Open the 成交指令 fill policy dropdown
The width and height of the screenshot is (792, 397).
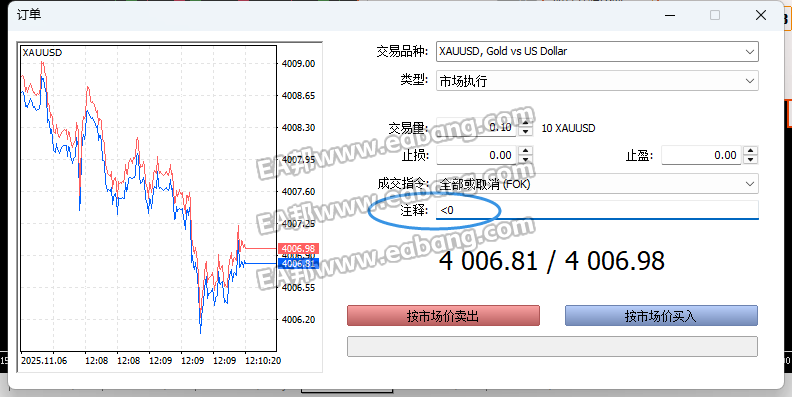tap(597, 184)
